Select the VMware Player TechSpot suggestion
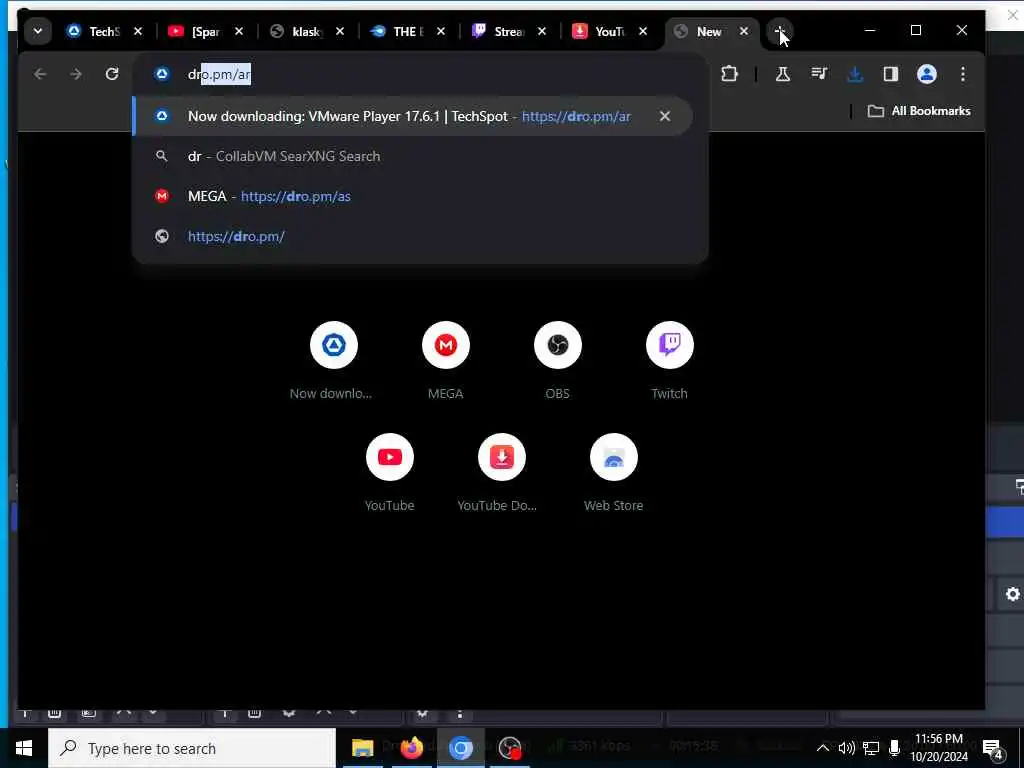Screen dimensions: 1024x768 (x=411, y=116)
